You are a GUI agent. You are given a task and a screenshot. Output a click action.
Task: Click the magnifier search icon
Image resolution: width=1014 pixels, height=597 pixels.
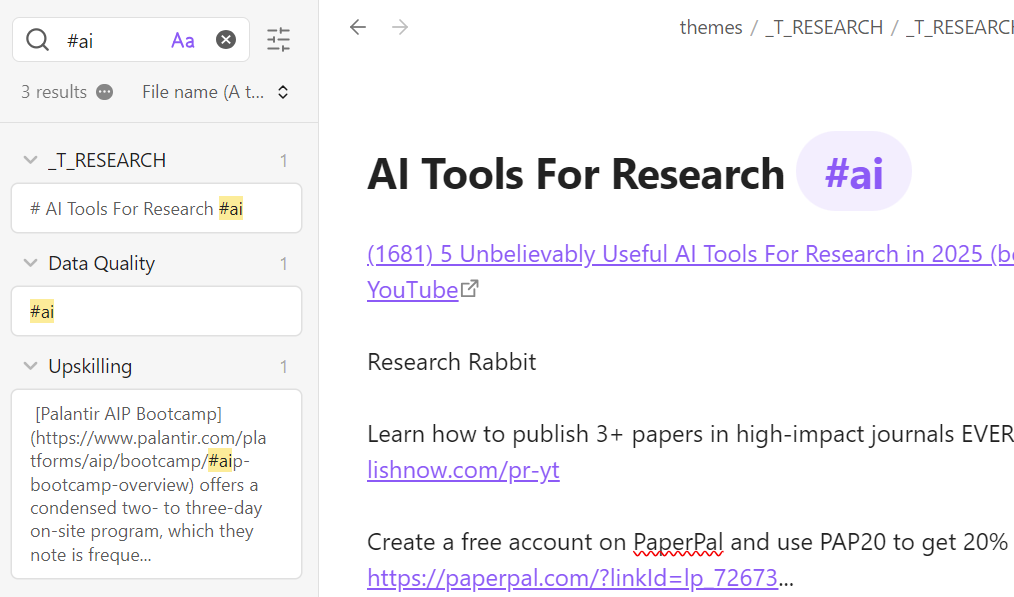(x=38, y=40)
